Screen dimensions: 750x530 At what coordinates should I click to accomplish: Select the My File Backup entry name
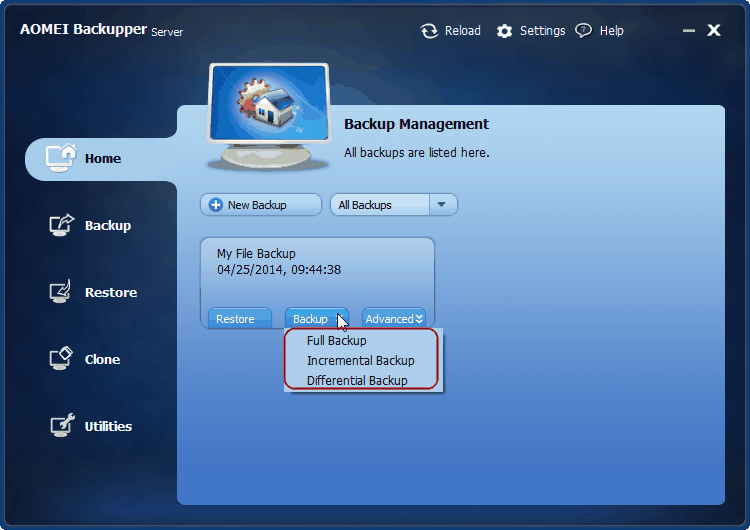pos(256,254)
